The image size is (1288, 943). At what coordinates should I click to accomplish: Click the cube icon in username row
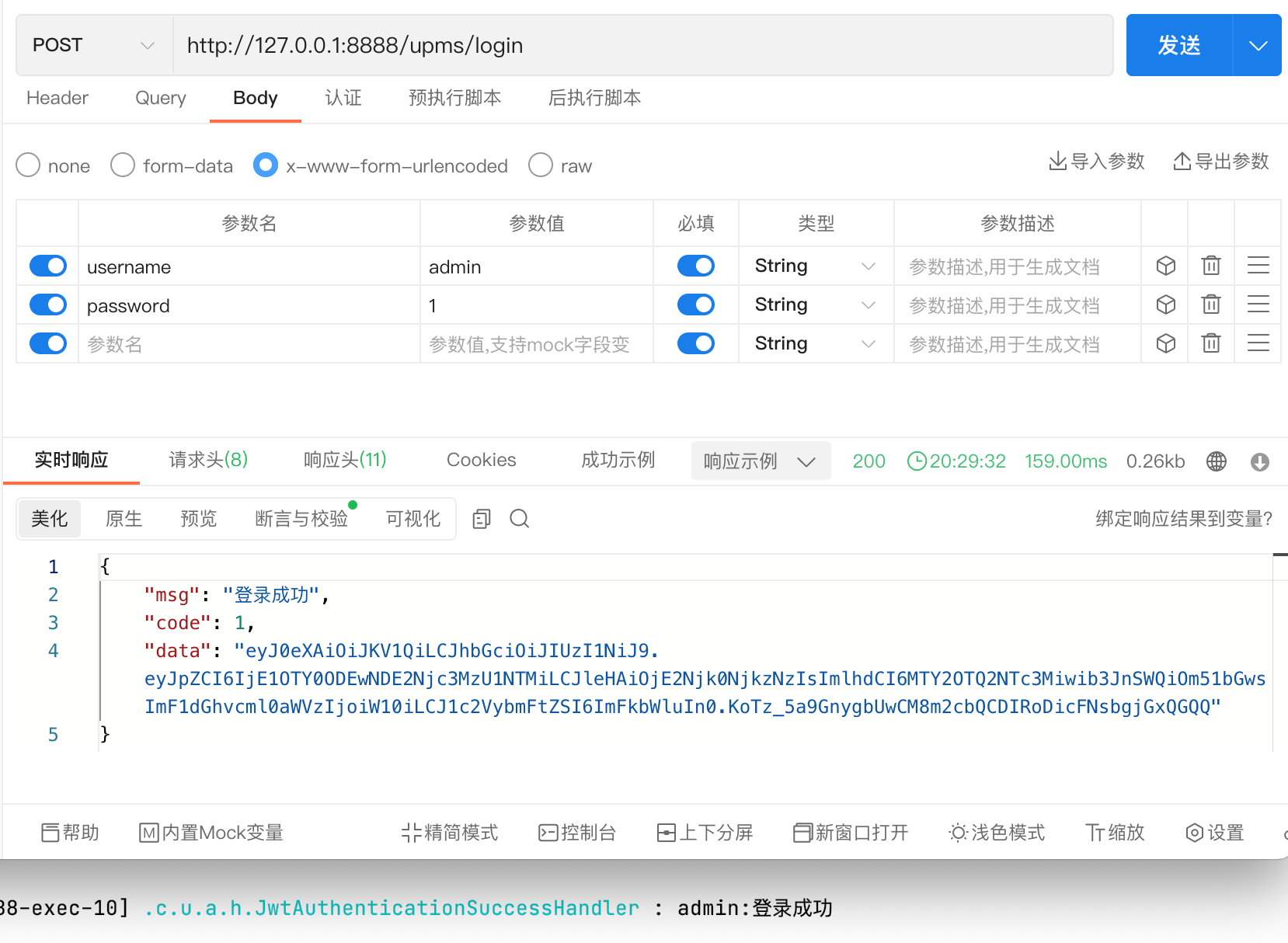tap(1165, 266)
